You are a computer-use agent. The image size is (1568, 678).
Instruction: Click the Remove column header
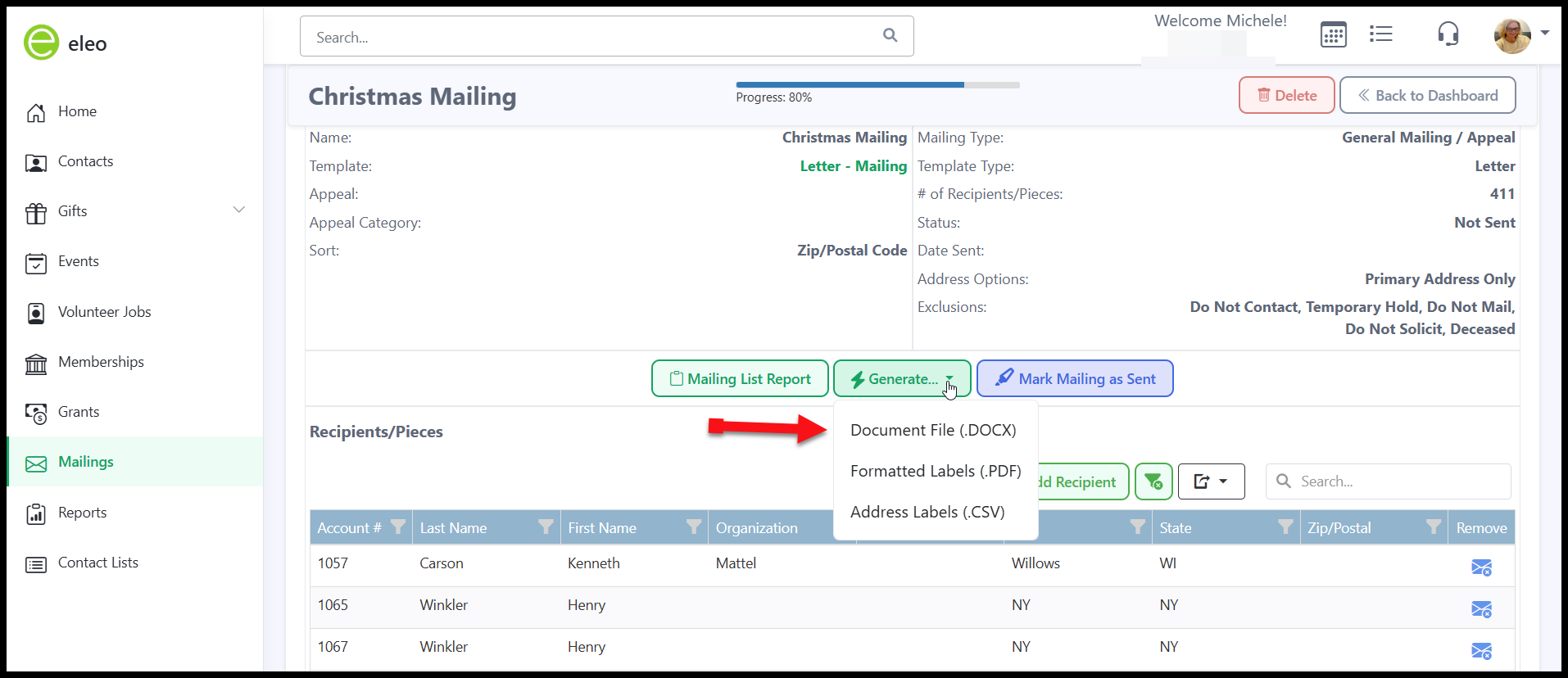(1481, 528)
